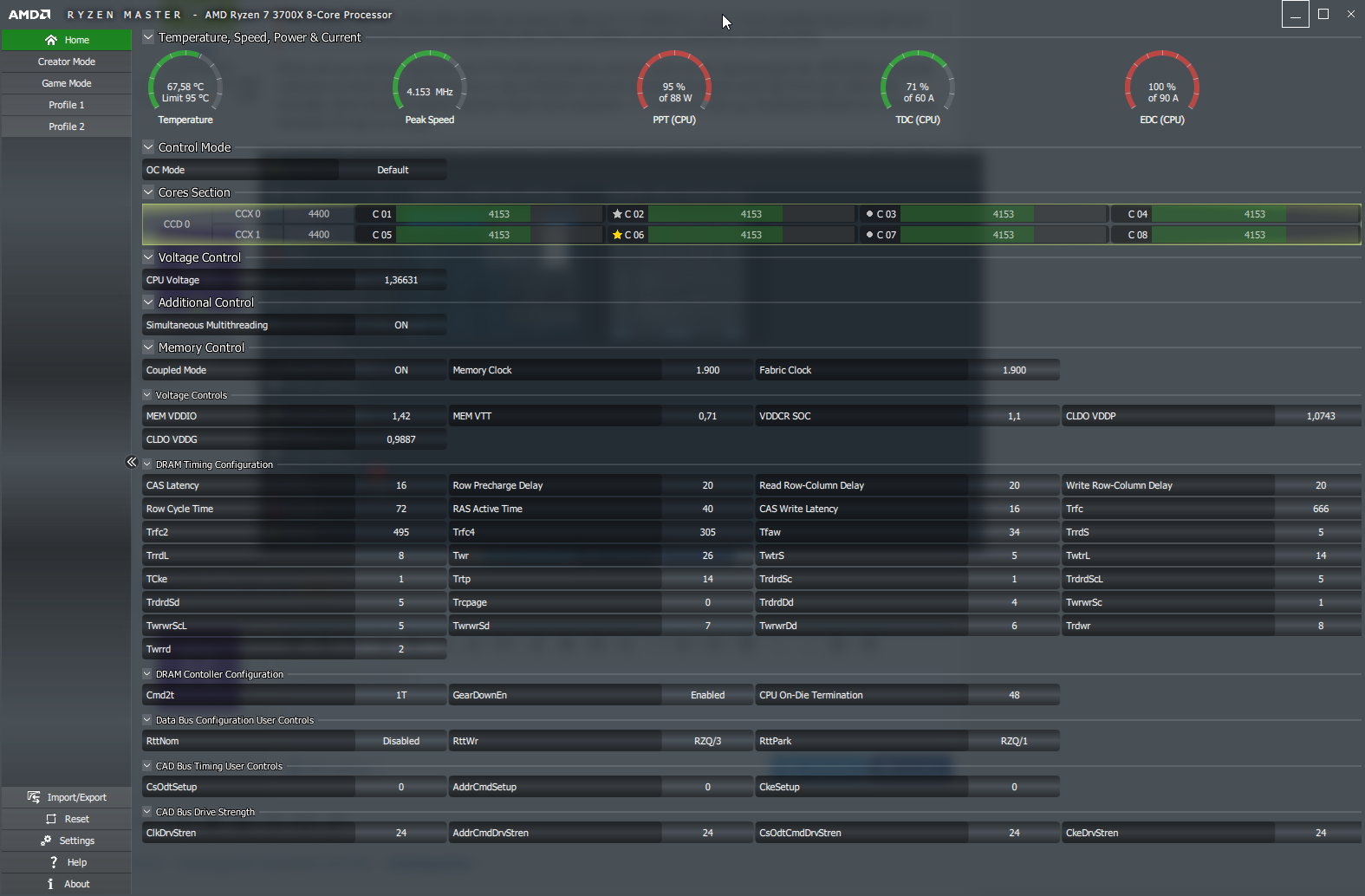Collapse DRAM Timing Configuration subsection
1365x896 pixels.
coord(147,464)
